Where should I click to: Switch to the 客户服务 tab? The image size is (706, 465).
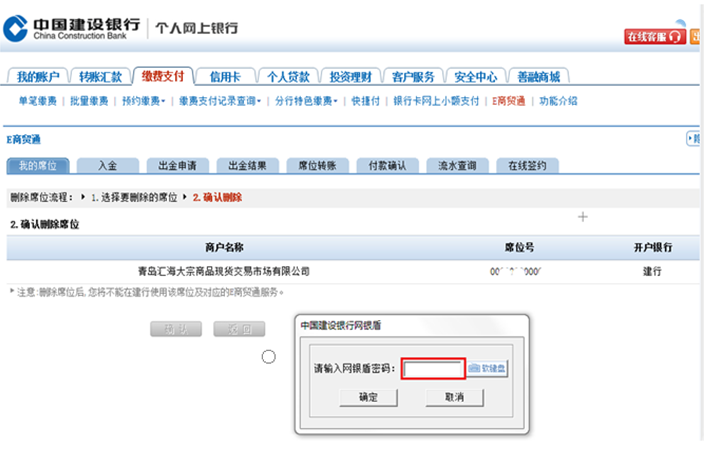pos(413,77)
